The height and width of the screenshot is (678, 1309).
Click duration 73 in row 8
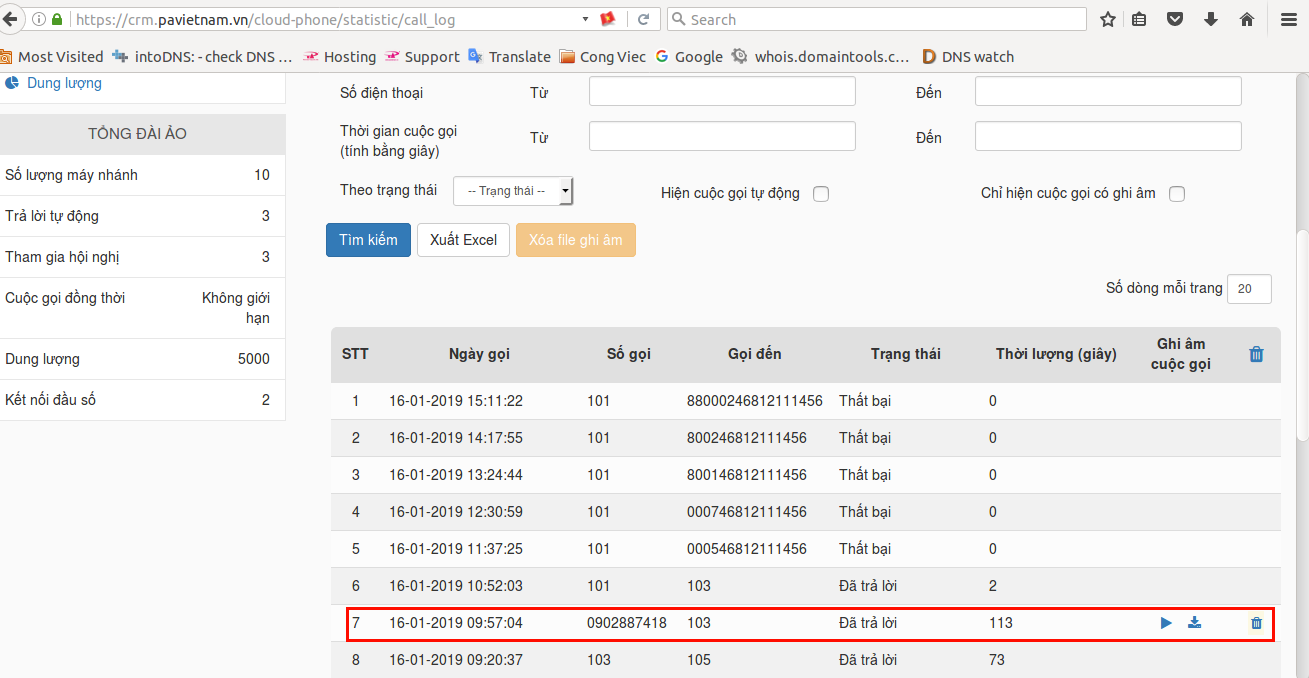click(x=997, y=660)
